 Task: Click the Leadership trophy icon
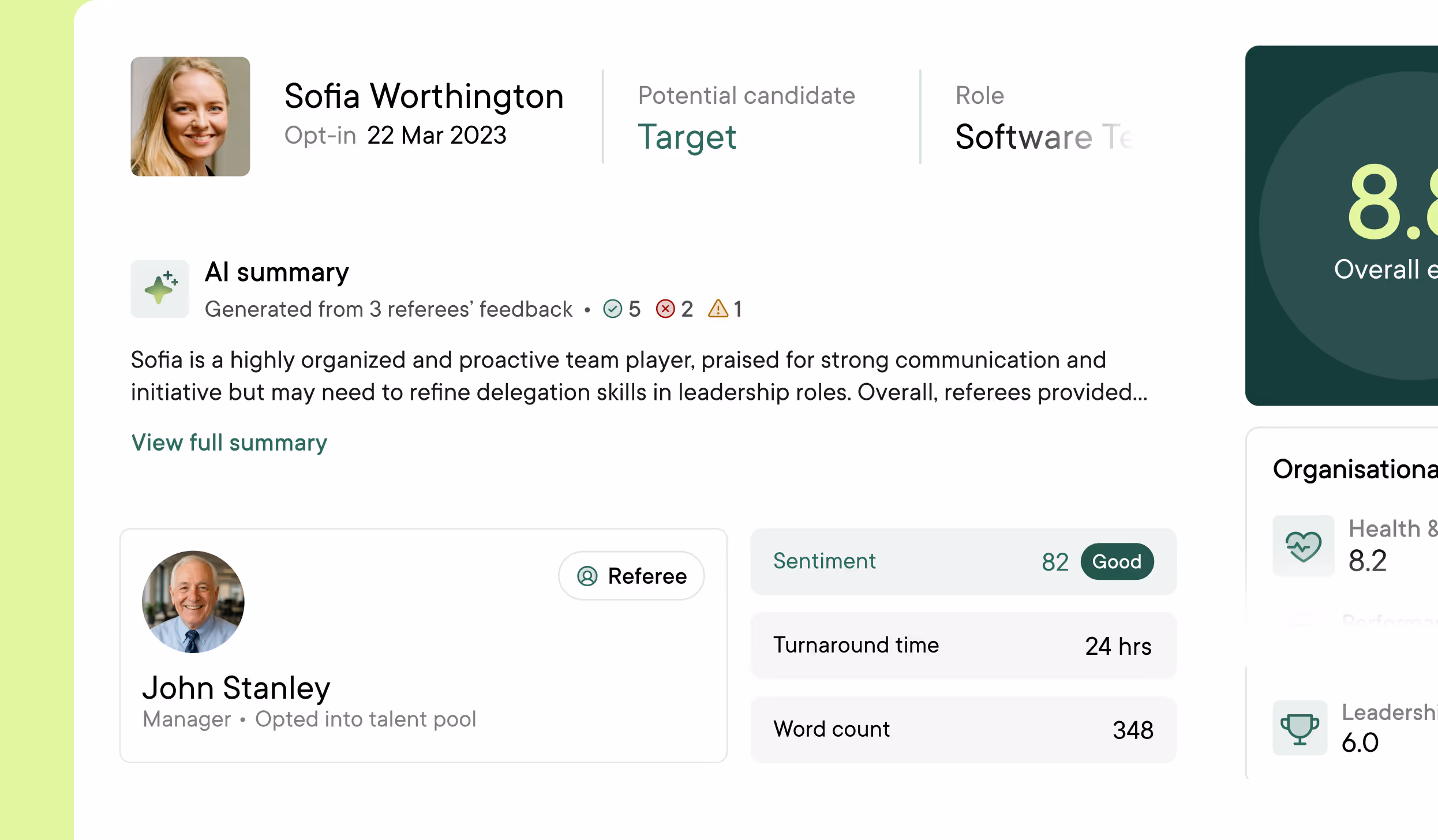pyautogui.click(x=1300, y=728)
